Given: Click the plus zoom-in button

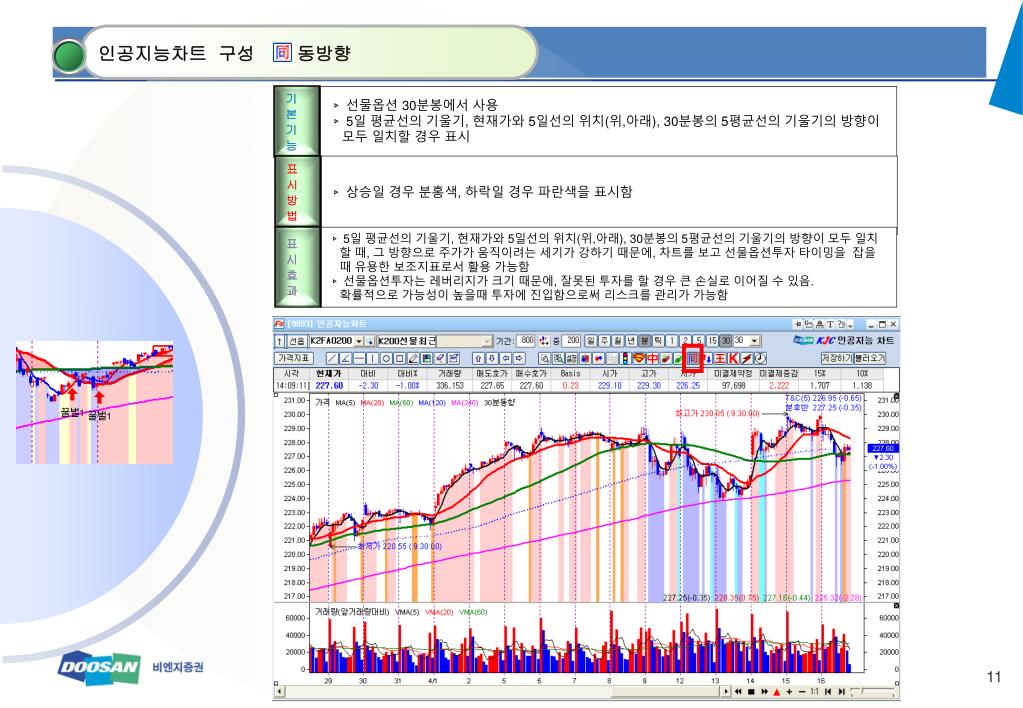Looking at the screenshot, I should pos(789,692).
